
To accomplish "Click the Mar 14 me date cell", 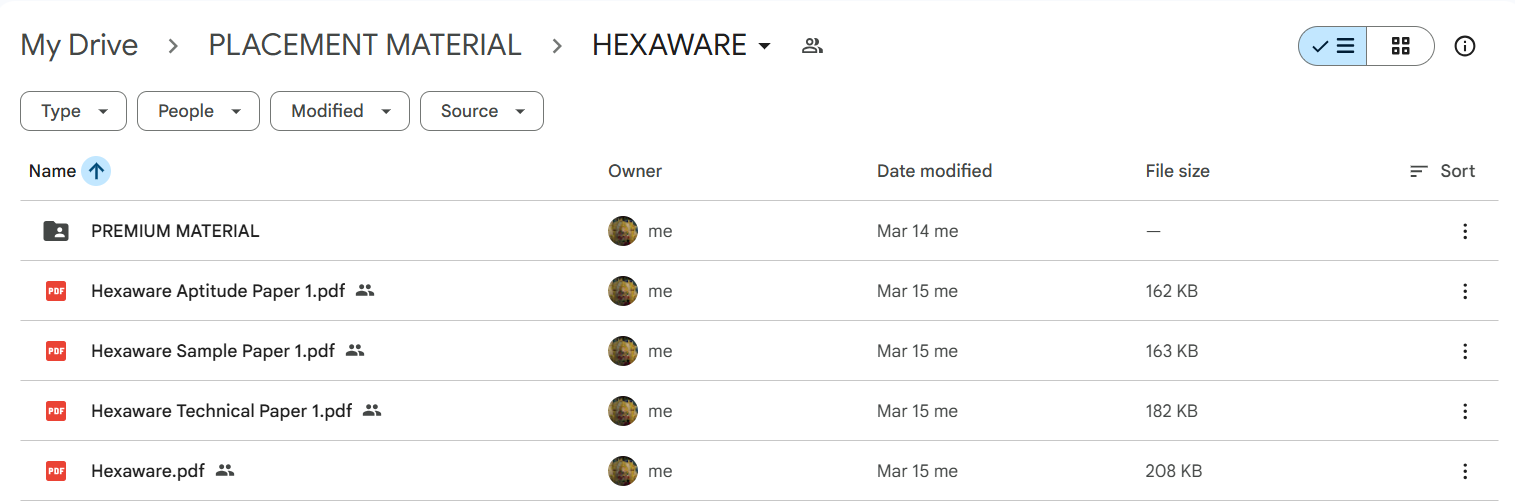I will pyautogui.click(x=918, y=231).
